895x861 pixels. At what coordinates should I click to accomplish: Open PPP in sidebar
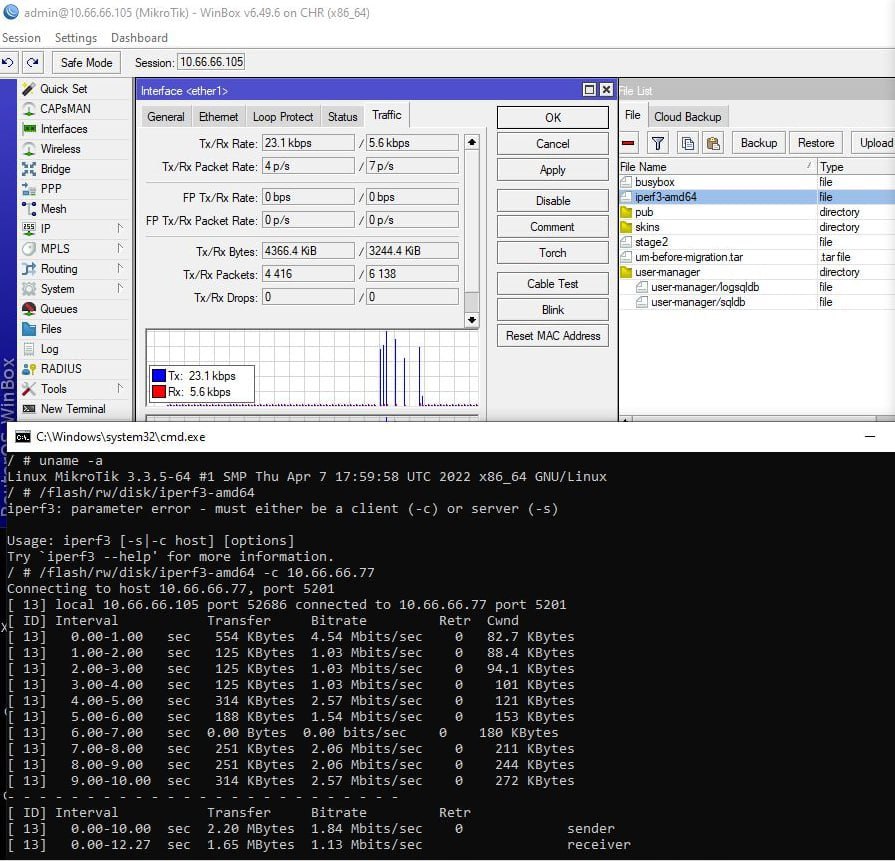(50, 189)
